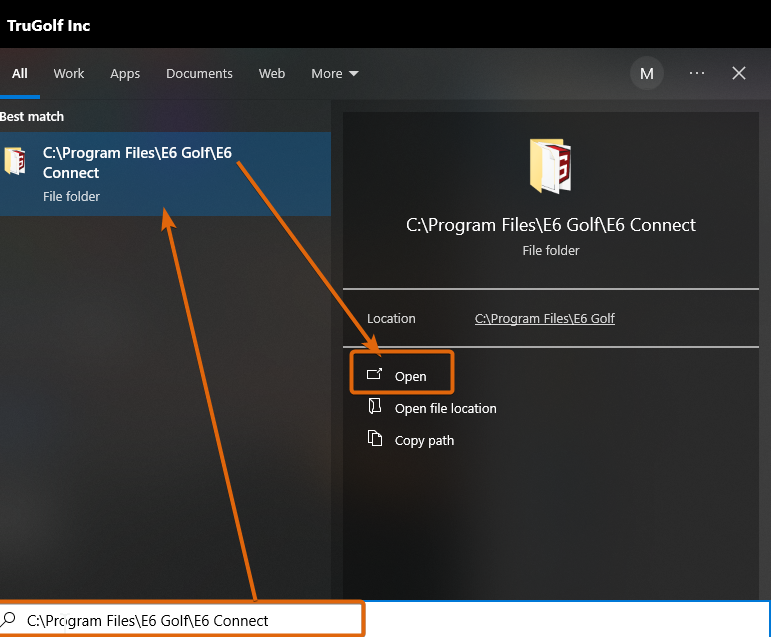Select the E6 Connect best match result
This screenshot has width=771, height=637.
tap(165, 174)
